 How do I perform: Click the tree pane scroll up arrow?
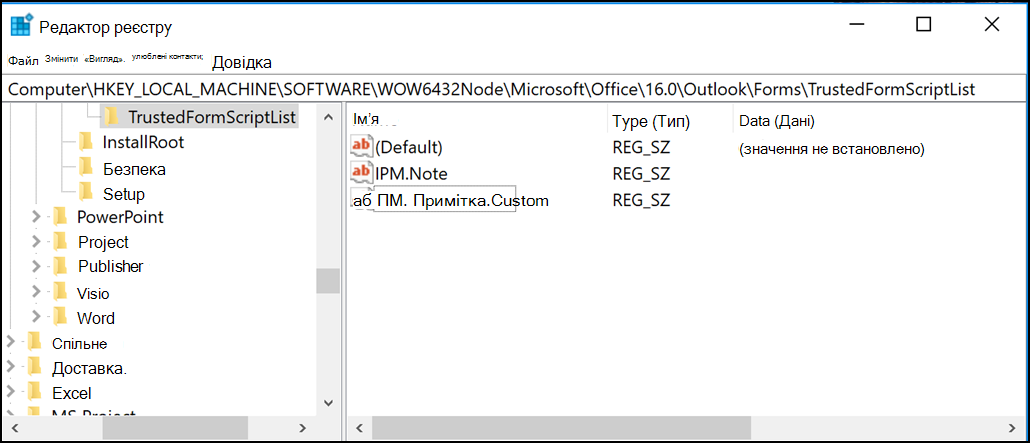(328, 117)
